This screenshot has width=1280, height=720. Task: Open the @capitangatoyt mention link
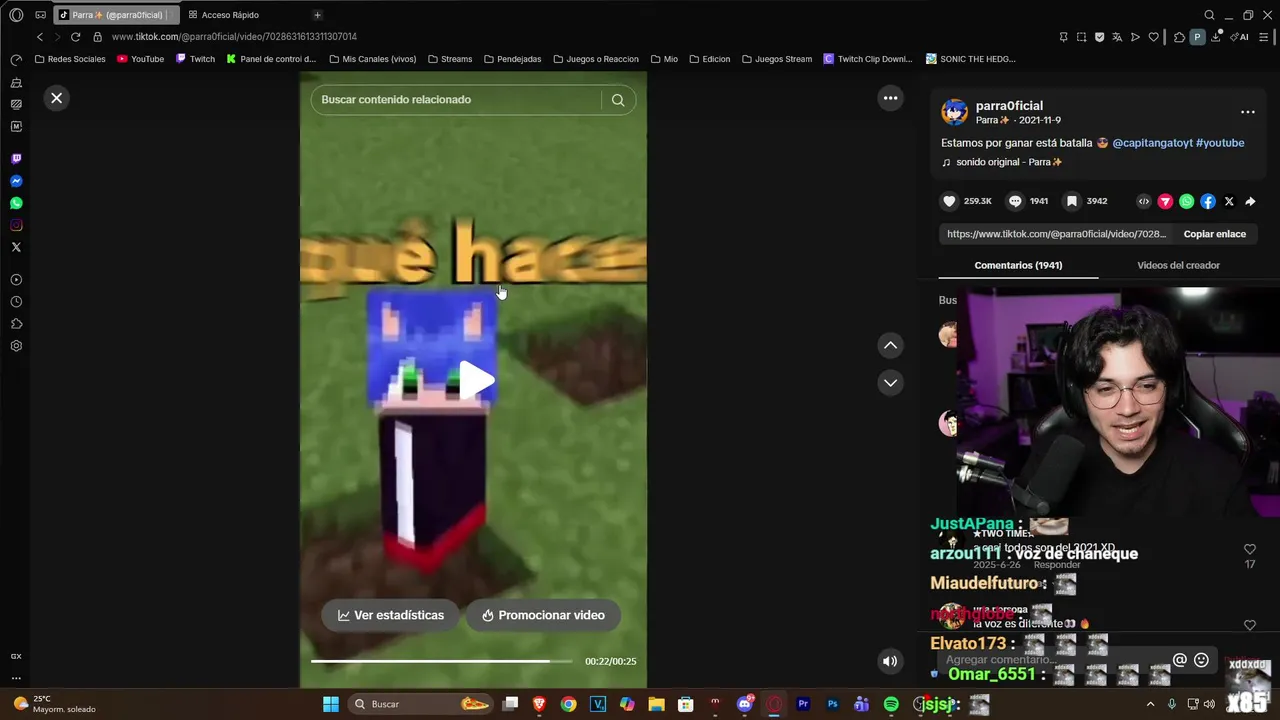pyautogui.click(x=1152, y=143)
